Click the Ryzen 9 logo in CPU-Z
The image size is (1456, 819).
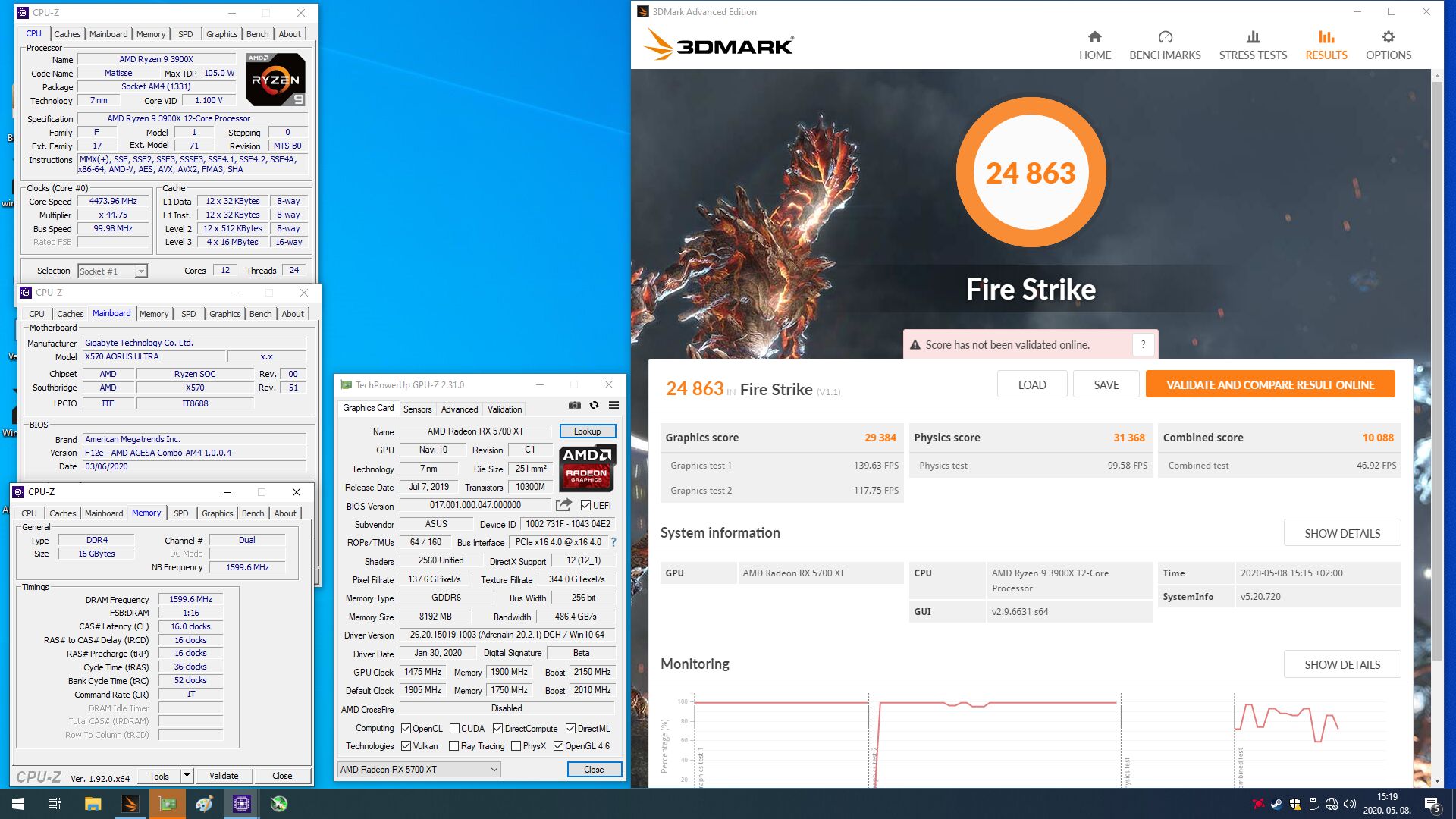coord(276,79)
